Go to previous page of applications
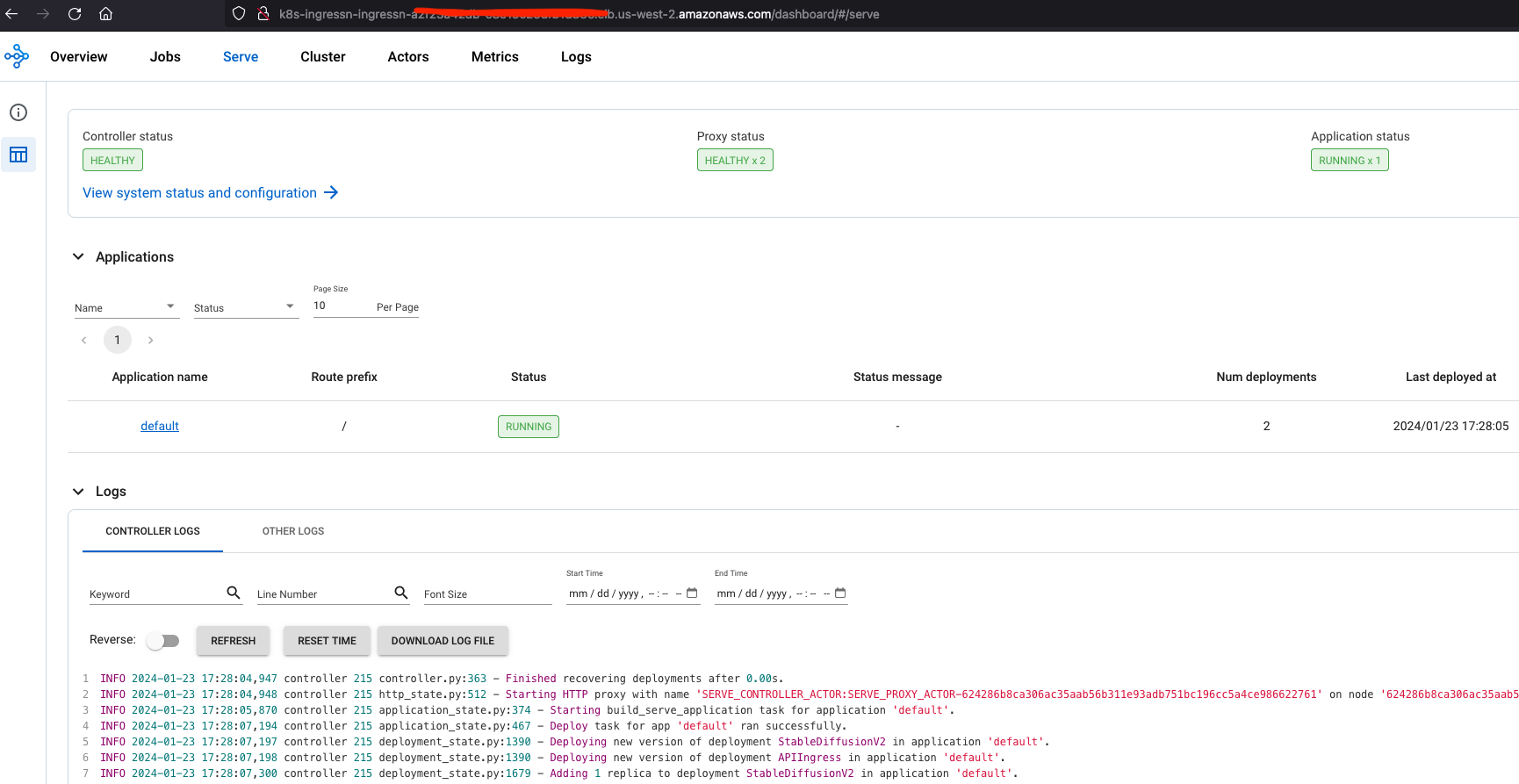 tap(84, 340)
